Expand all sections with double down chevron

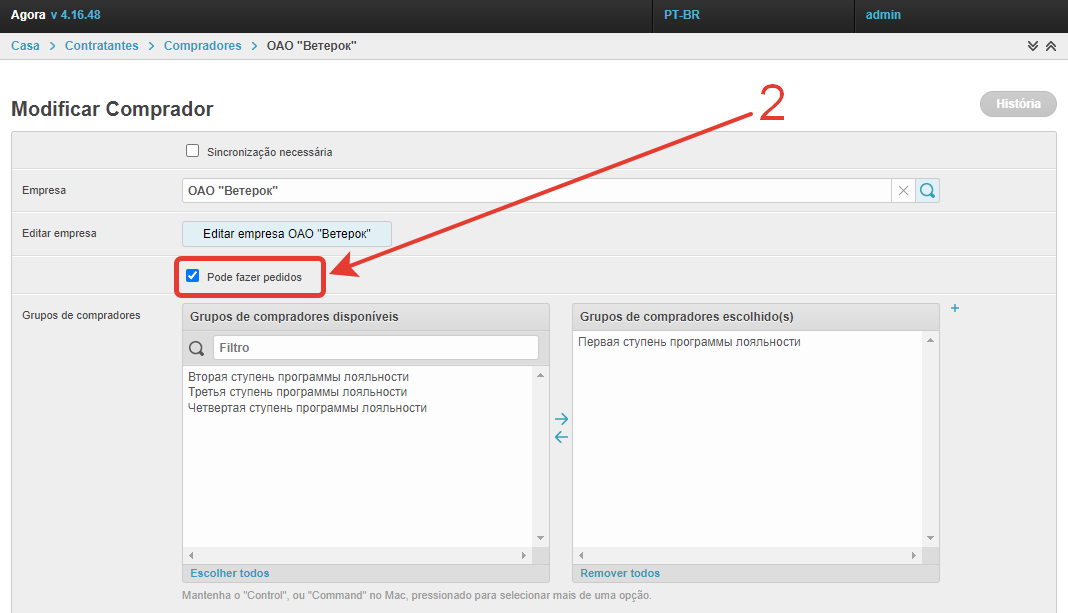coord(1033,46)
